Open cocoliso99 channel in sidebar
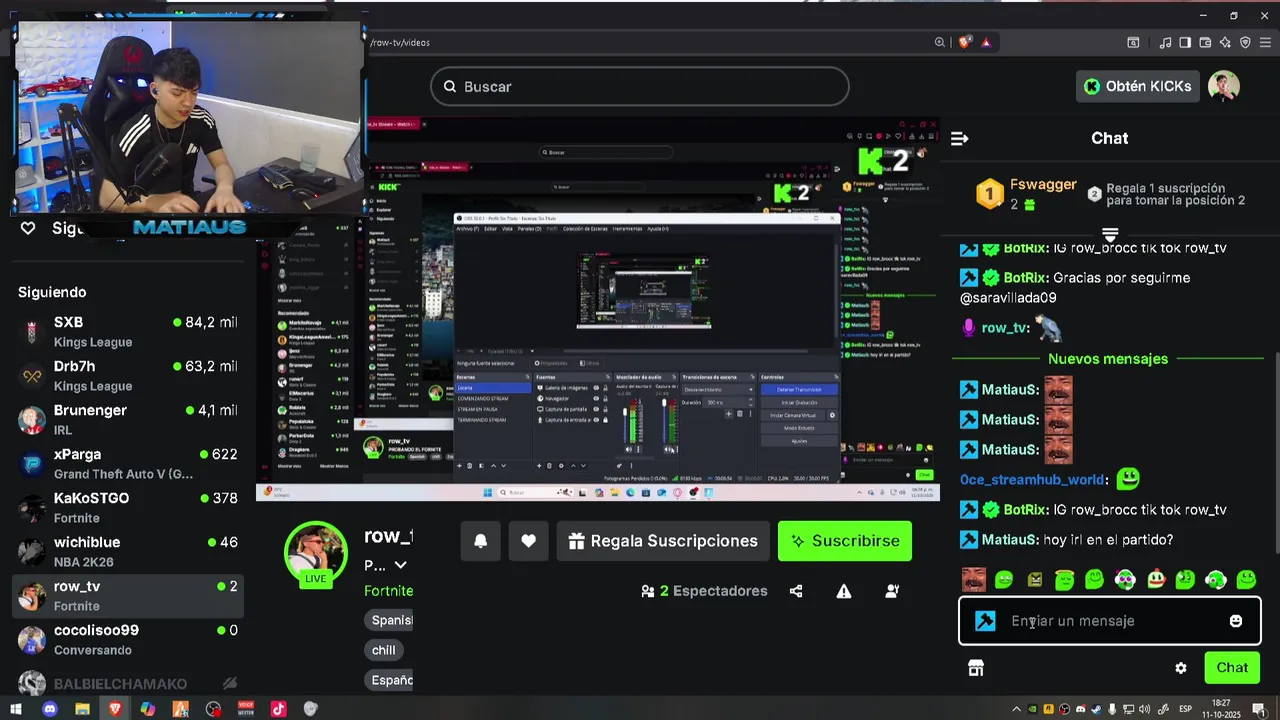Screen dimensions: 1280x720 128,640
